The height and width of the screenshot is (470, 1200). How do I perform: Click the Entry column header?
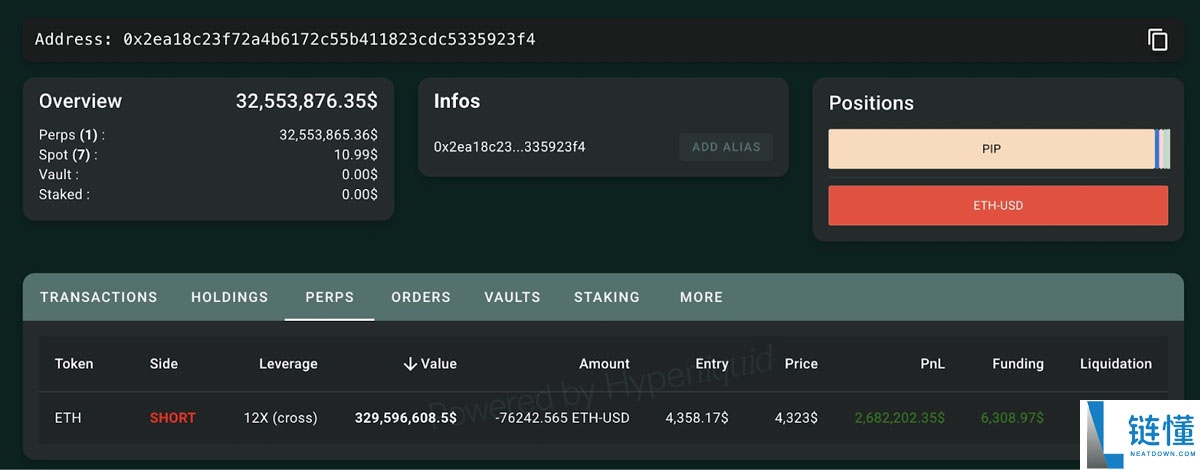(712, 364)
